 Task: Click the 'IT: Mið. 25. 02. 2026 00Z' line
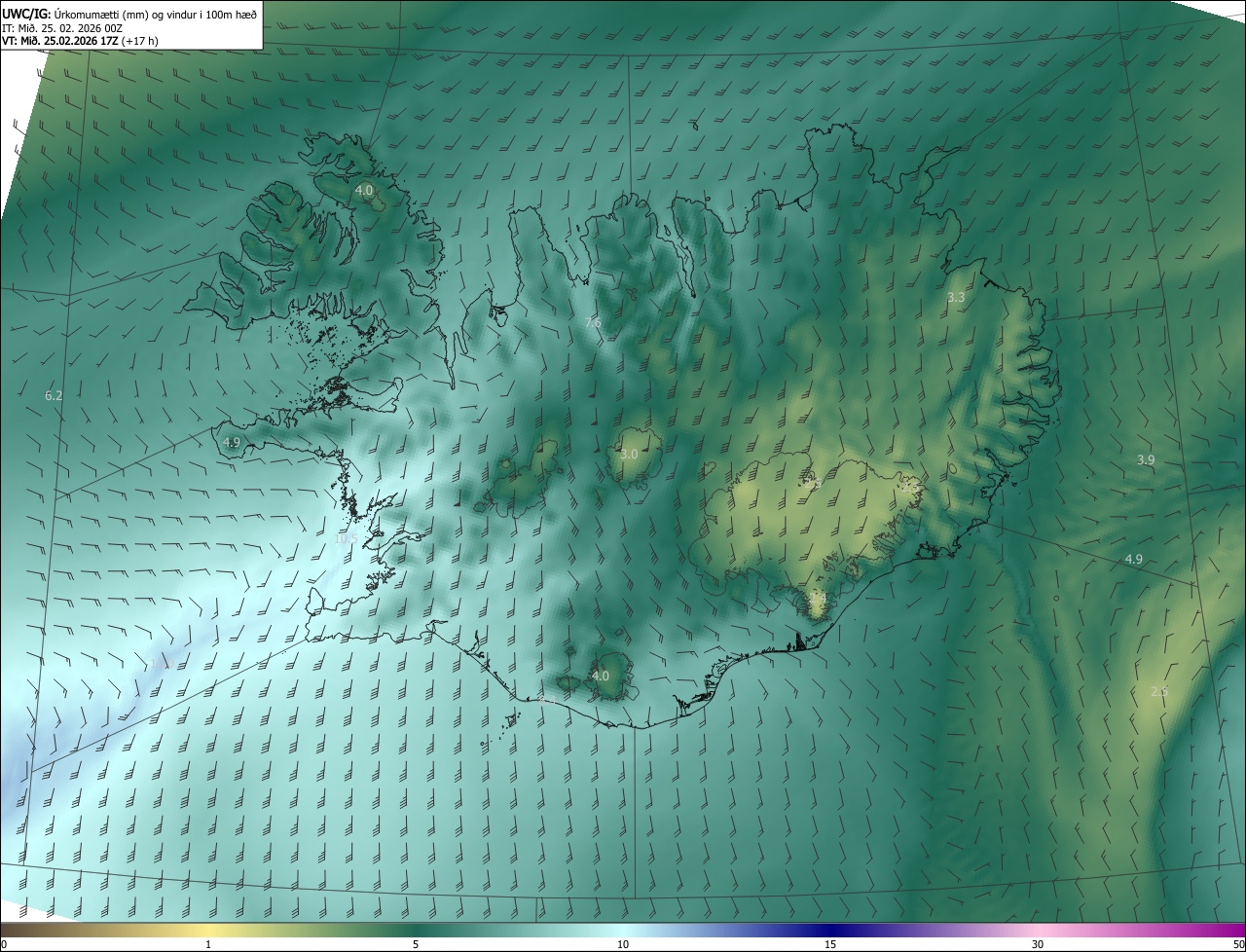[x=62, y=28]
